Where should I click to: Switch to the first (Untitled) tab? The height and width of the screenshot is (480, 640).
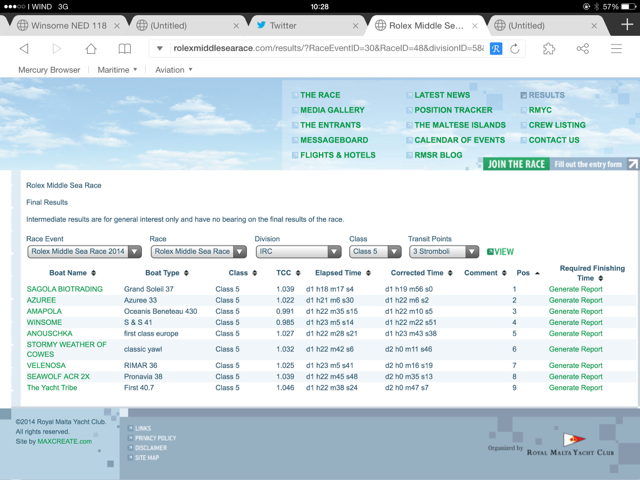(187, 26)
